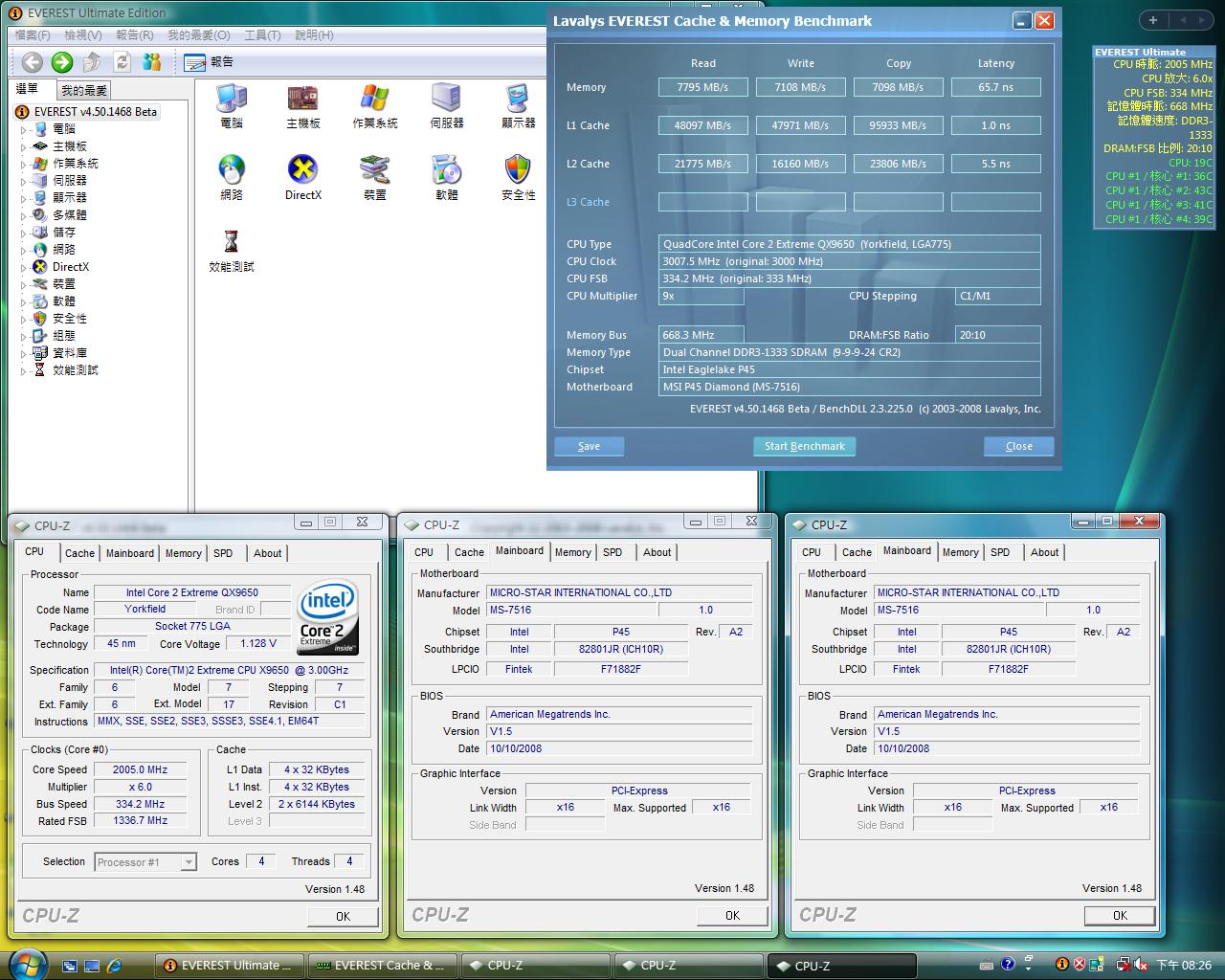Select 網路 in the tree sidebar
The image size is (1225, 980).
pyautogui.click(x=64, y=249)
